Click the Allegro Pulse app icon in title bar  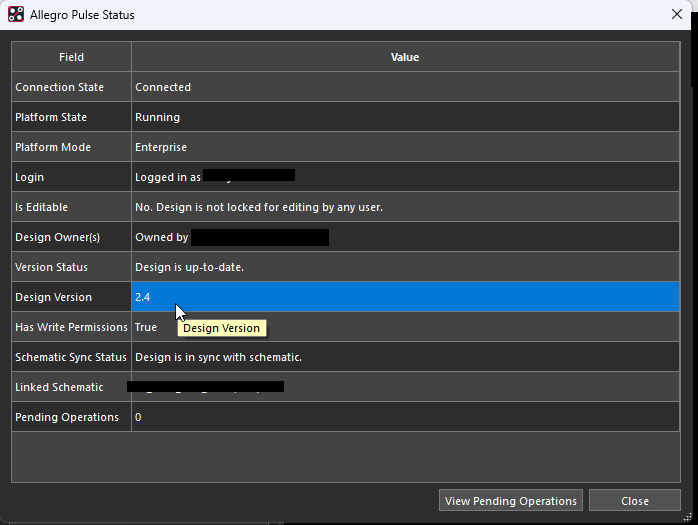(x=16, y=15)
